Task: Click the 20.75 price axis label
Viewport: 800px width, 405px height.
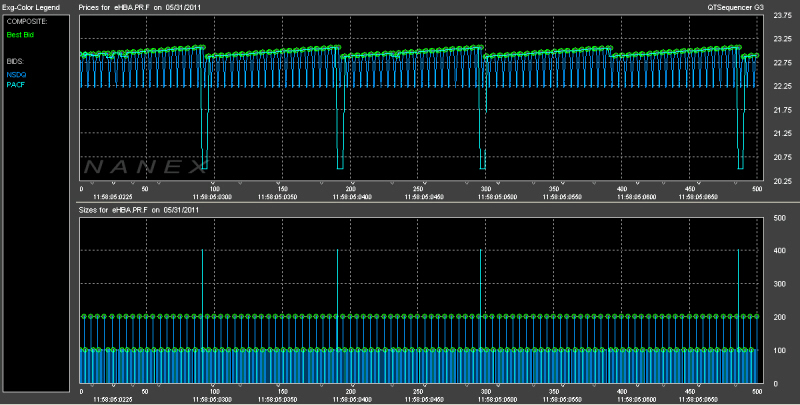Action: pos(783,158)
